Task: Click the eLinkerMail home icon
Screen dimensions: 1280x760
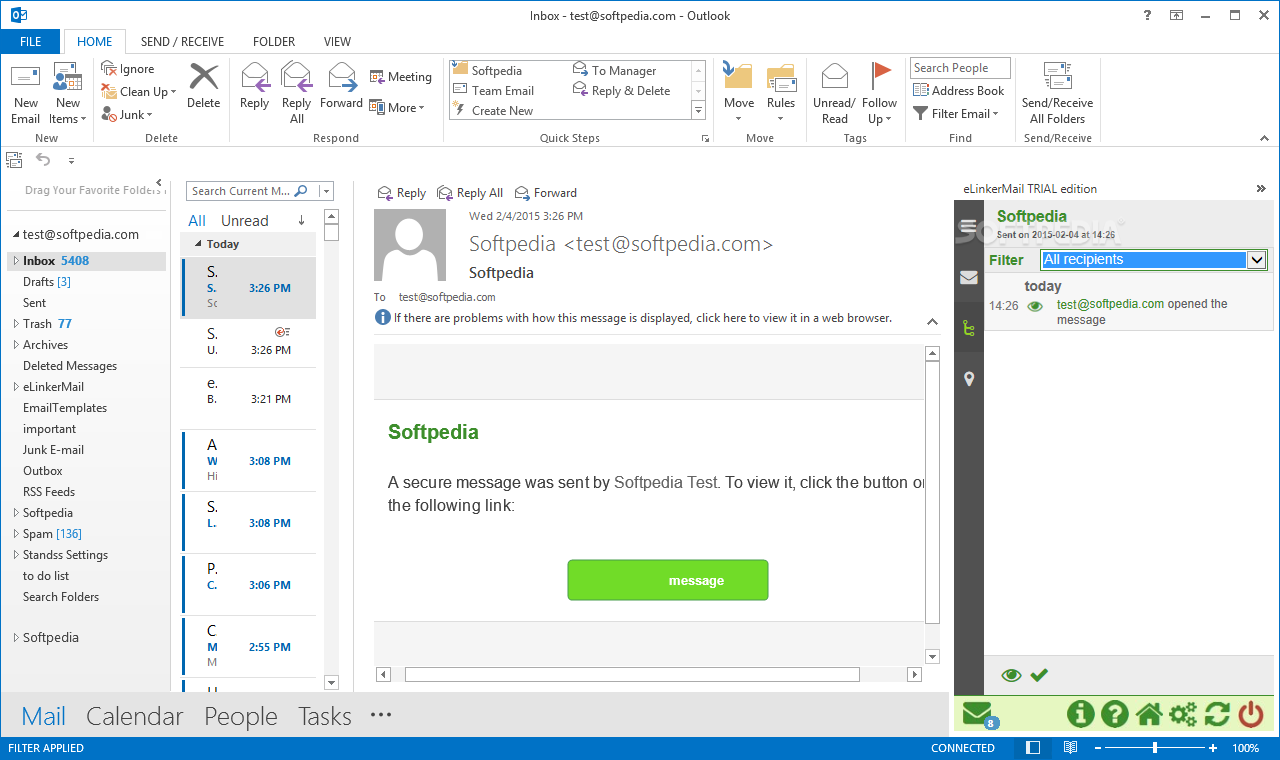Action: tap(1149, 714)
